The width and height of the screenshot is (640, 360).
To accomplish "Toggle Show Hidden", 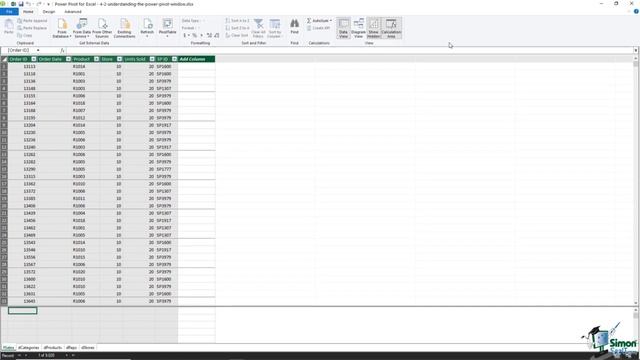I will 373,28.
